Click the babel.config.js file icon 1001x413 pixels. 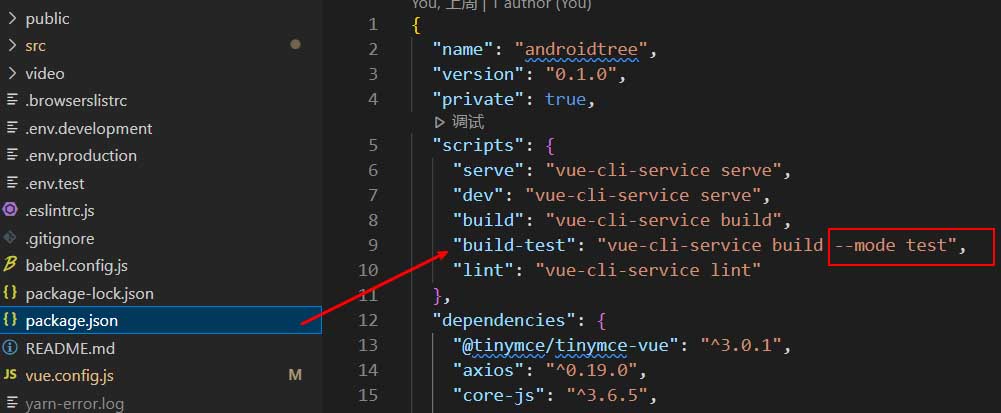pos(11,265)
